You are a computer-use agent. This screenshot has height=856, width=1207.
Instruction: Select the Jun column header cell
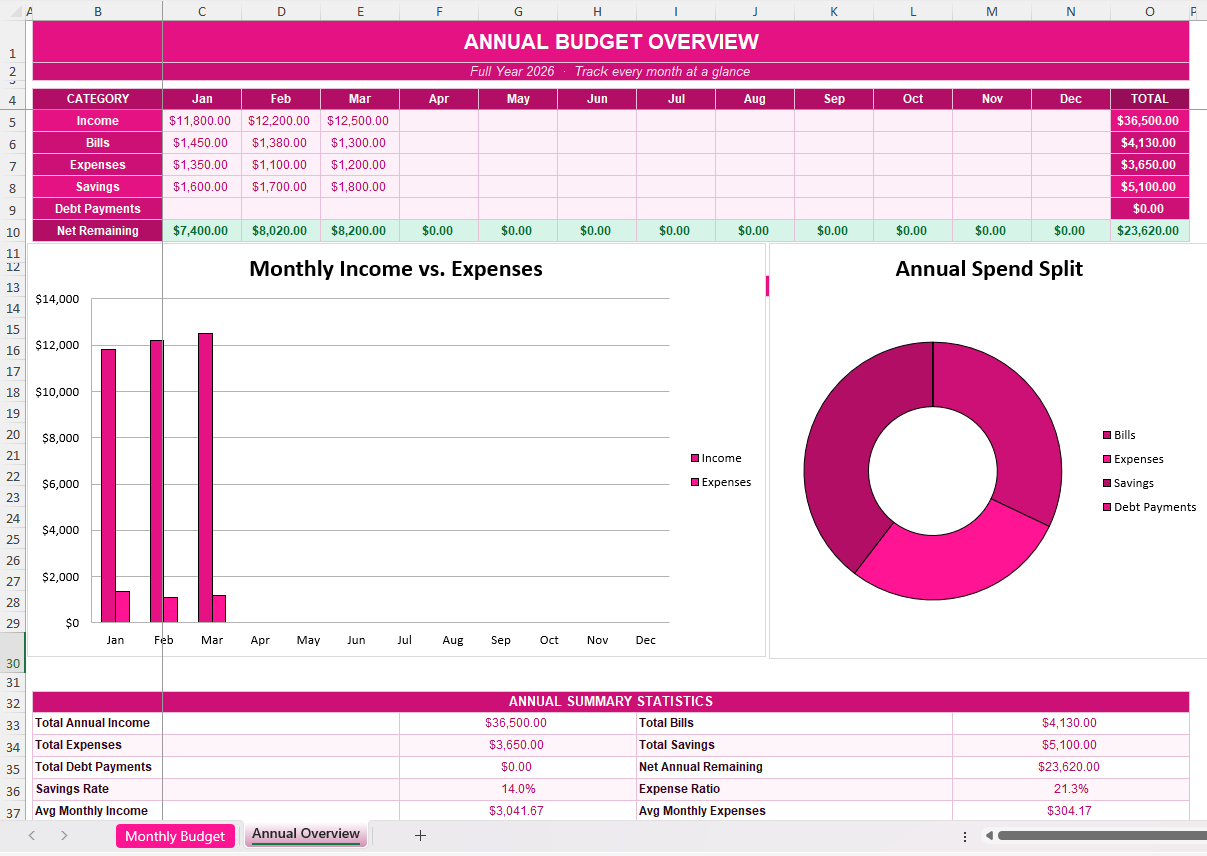click(x=597, y=99)
